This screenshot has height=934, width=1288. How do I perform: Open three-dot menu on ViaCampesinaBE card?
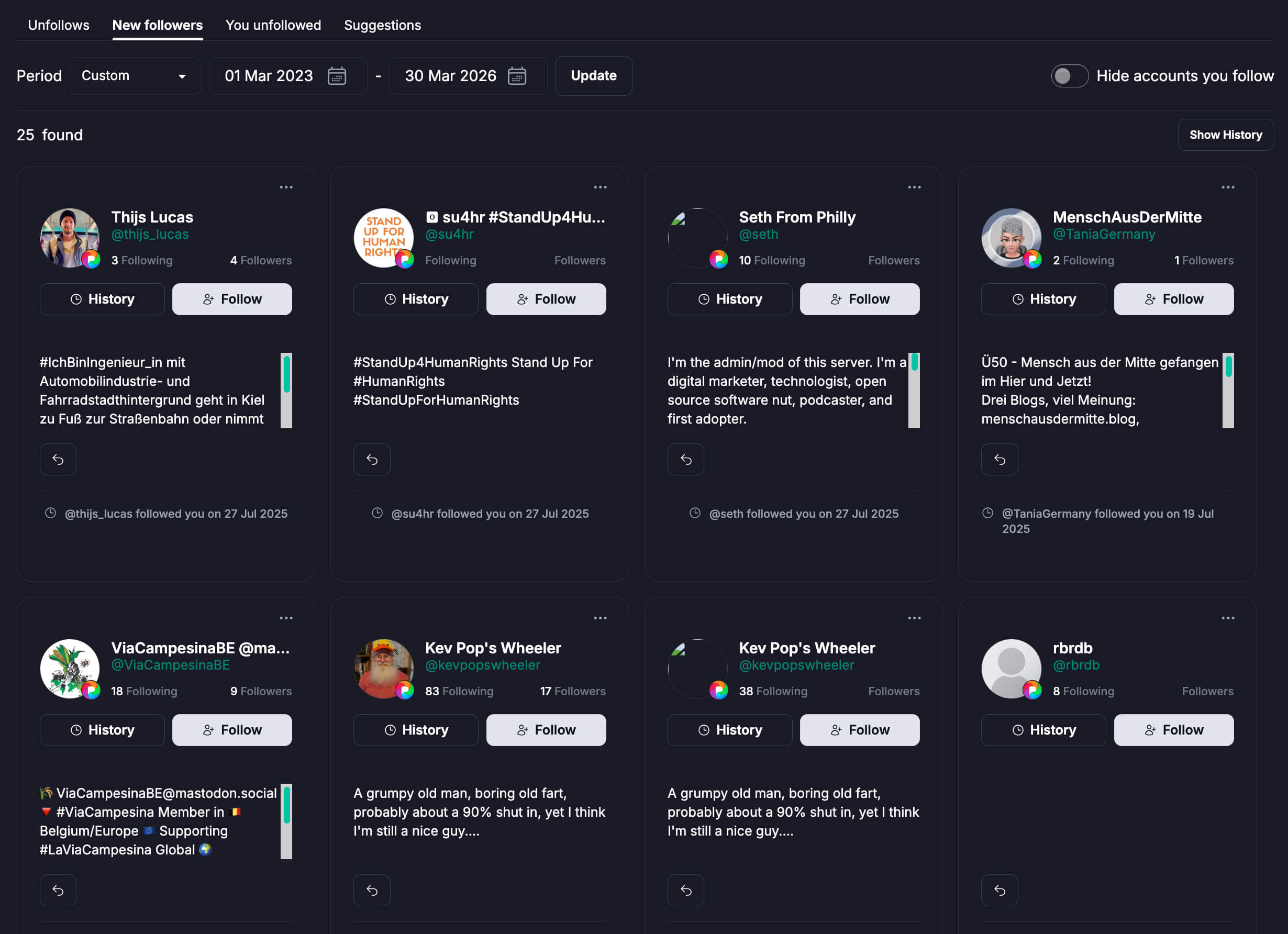click(286, 618)
